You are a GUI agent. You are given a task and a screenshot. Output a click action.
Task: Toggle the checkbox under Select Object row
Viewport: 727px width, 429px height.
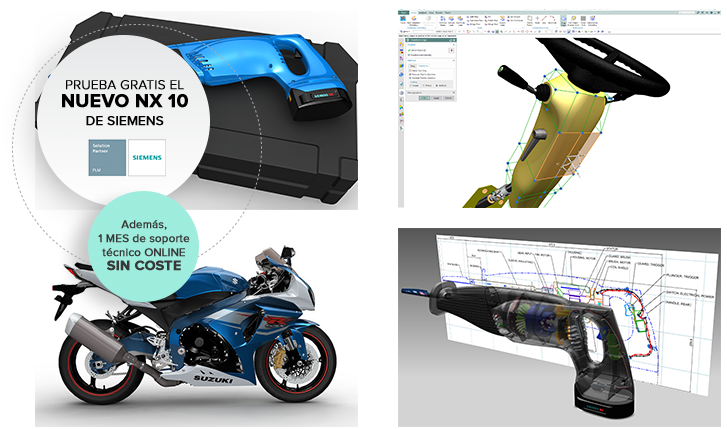(409, 55)
